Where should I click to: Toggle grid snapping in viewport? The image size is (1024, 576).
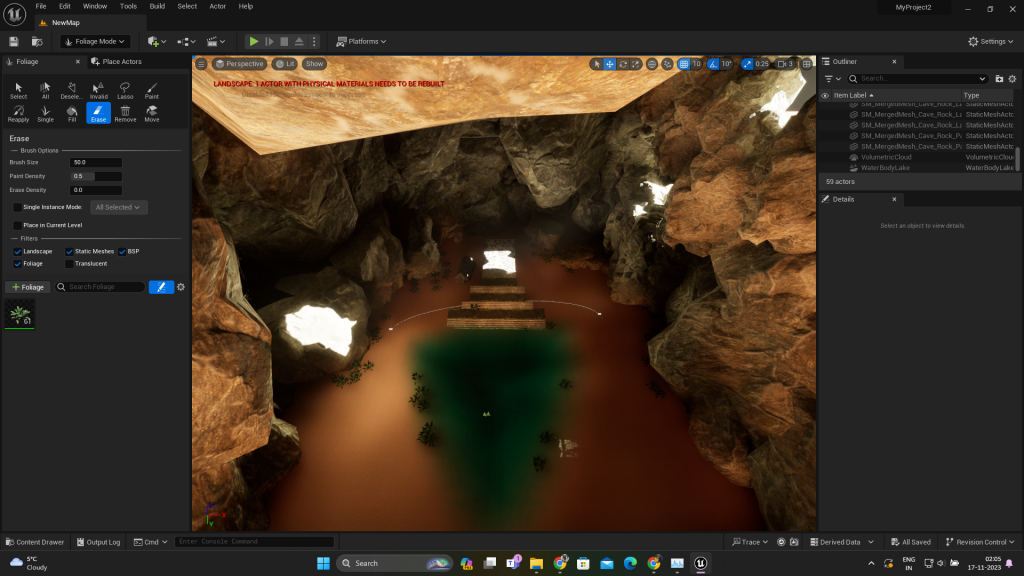(684, 64)
